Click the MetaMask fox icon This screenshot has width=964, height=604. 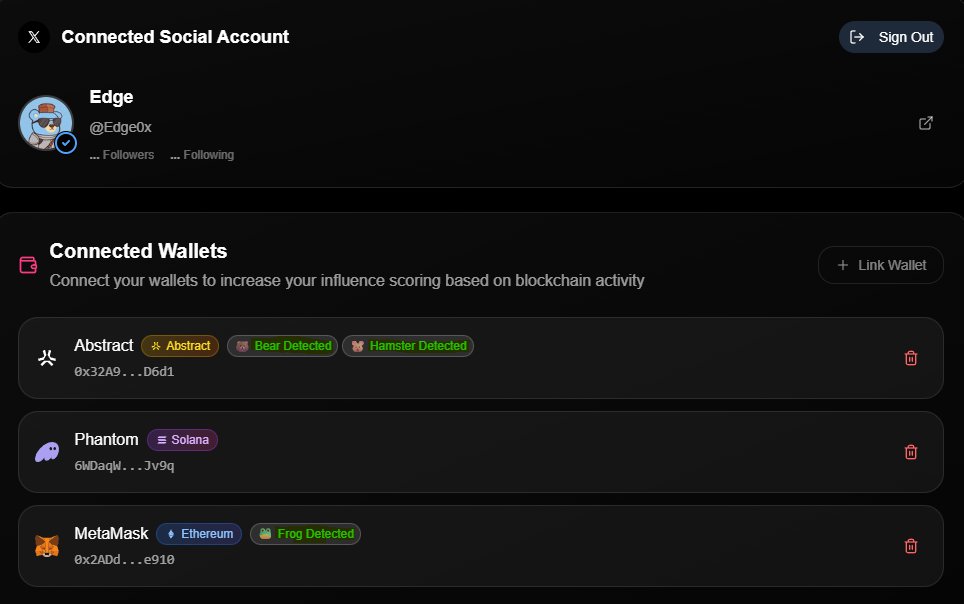(47, 546)
